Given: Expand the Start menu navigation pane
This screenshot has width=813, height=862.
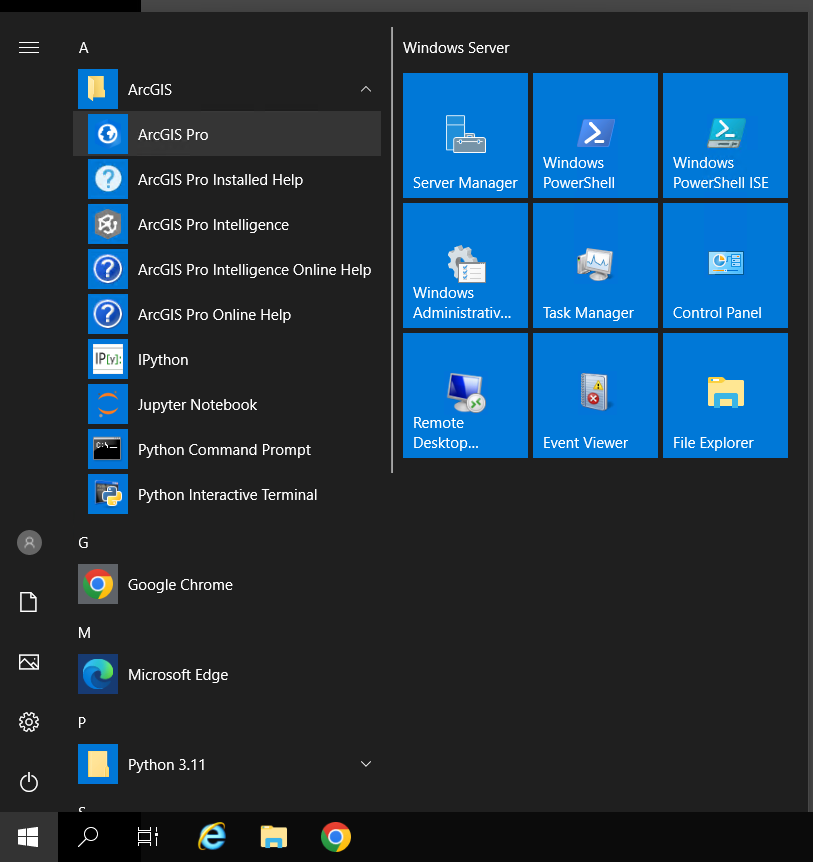Looking at the screenshot, I should coord(29,47).
